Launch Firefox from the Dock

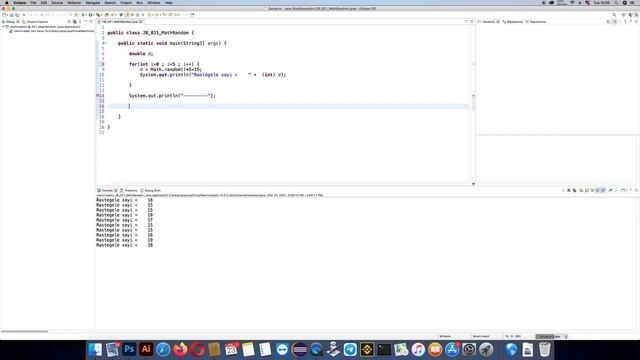point(180,349)
